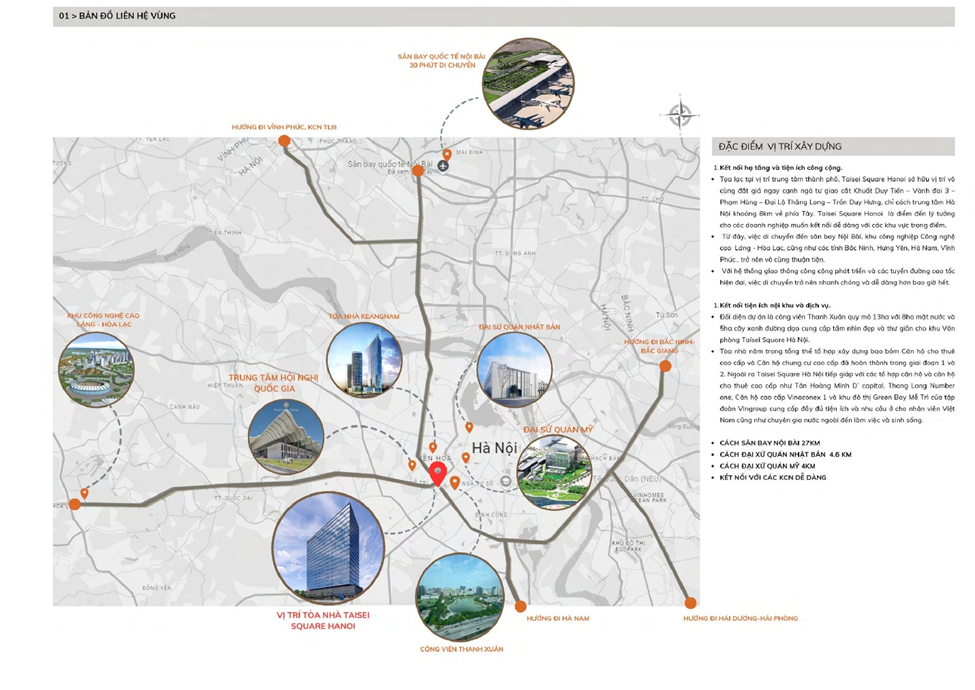975x690 pixels.
Task: Click 'HIỆP THUẬN' map label
Action: tap(225, 385)
